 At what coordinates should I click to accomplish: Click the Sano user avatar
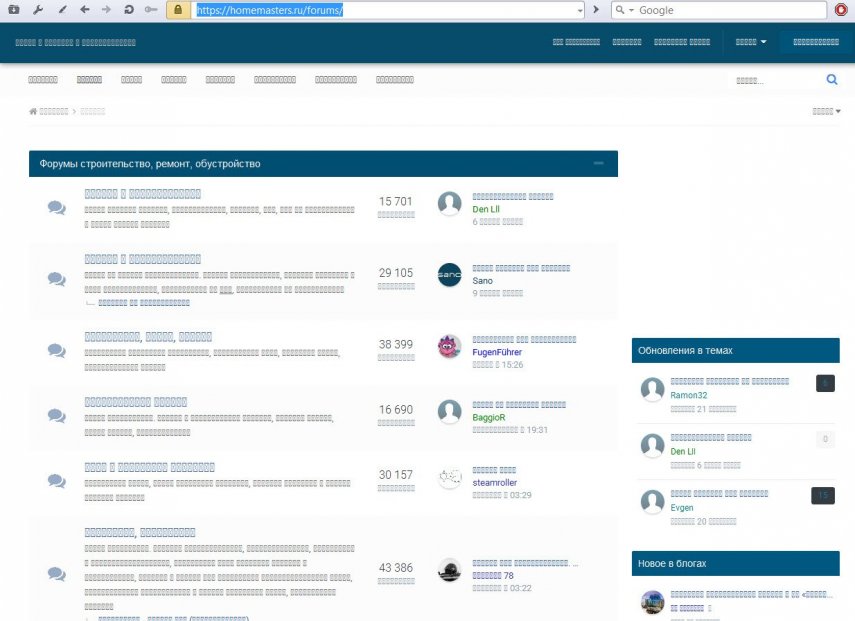pos(450,275)
